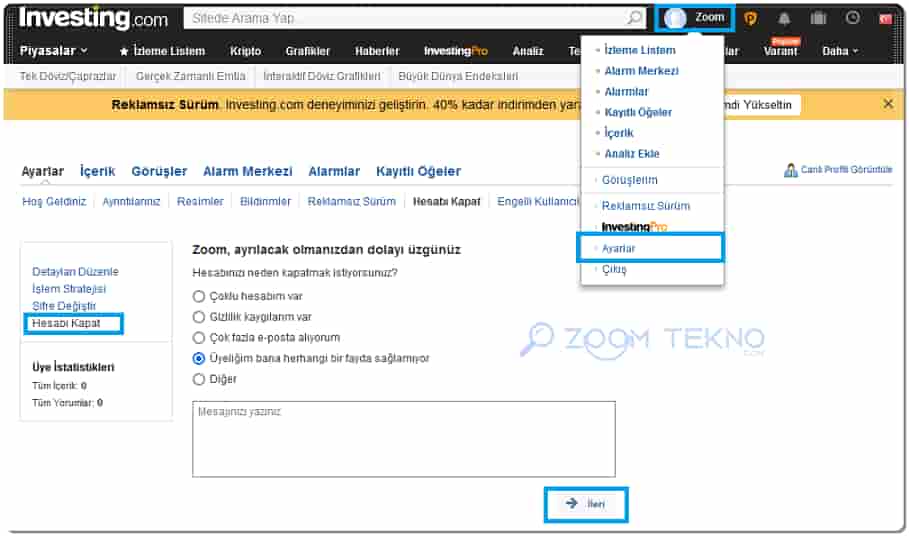Click the clock icon in header
909x536 pixels.
852,18
